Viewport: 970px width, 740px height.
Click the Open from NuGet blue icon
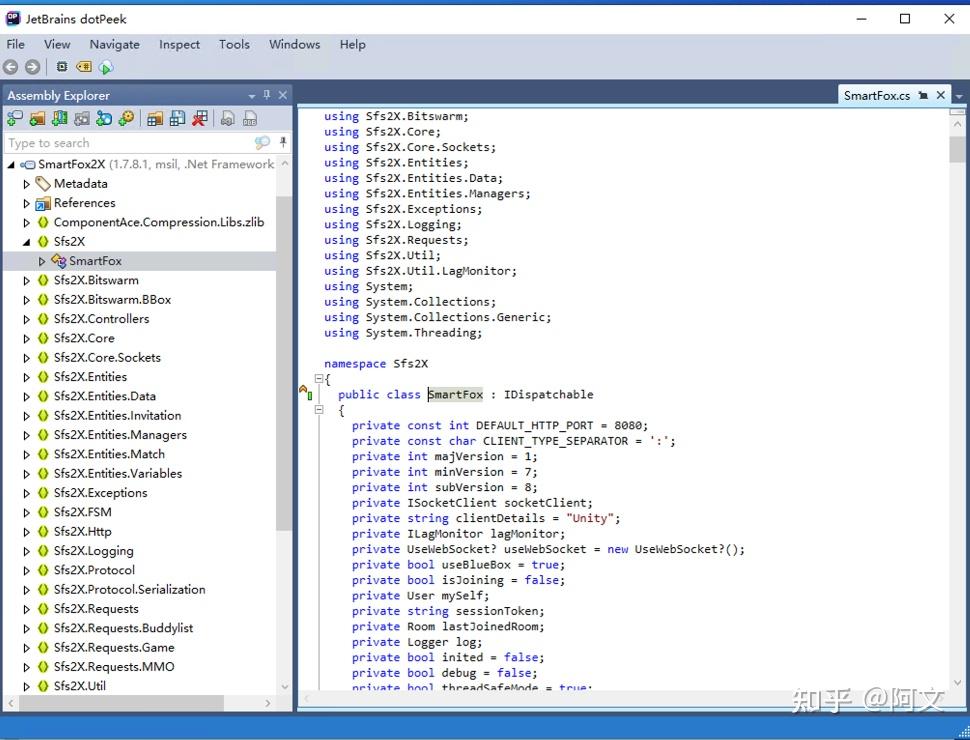104,118
